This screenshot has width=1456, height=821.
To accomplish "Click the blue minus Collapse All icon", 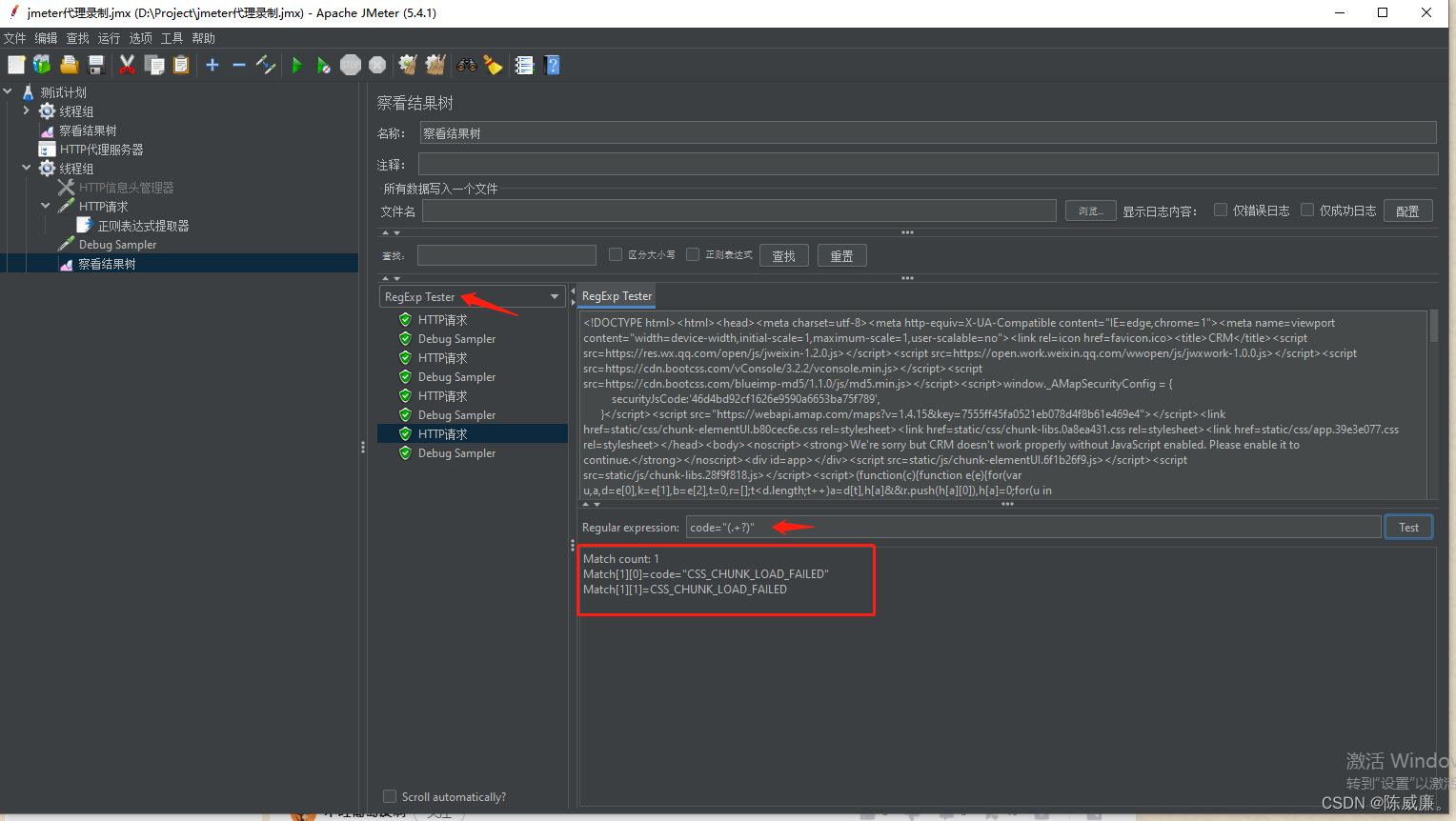I will pyautogui.click(x=239, y=65).
